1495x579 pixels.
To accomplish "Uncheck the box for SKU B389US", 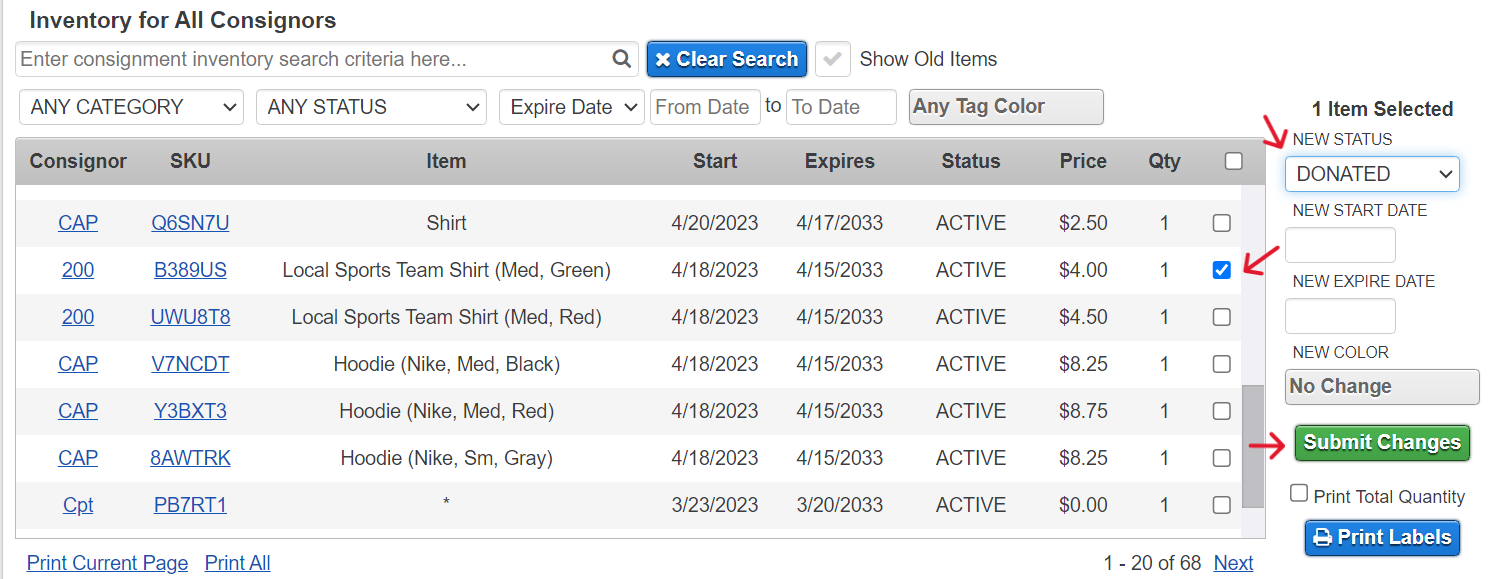I will [1221, 270].
